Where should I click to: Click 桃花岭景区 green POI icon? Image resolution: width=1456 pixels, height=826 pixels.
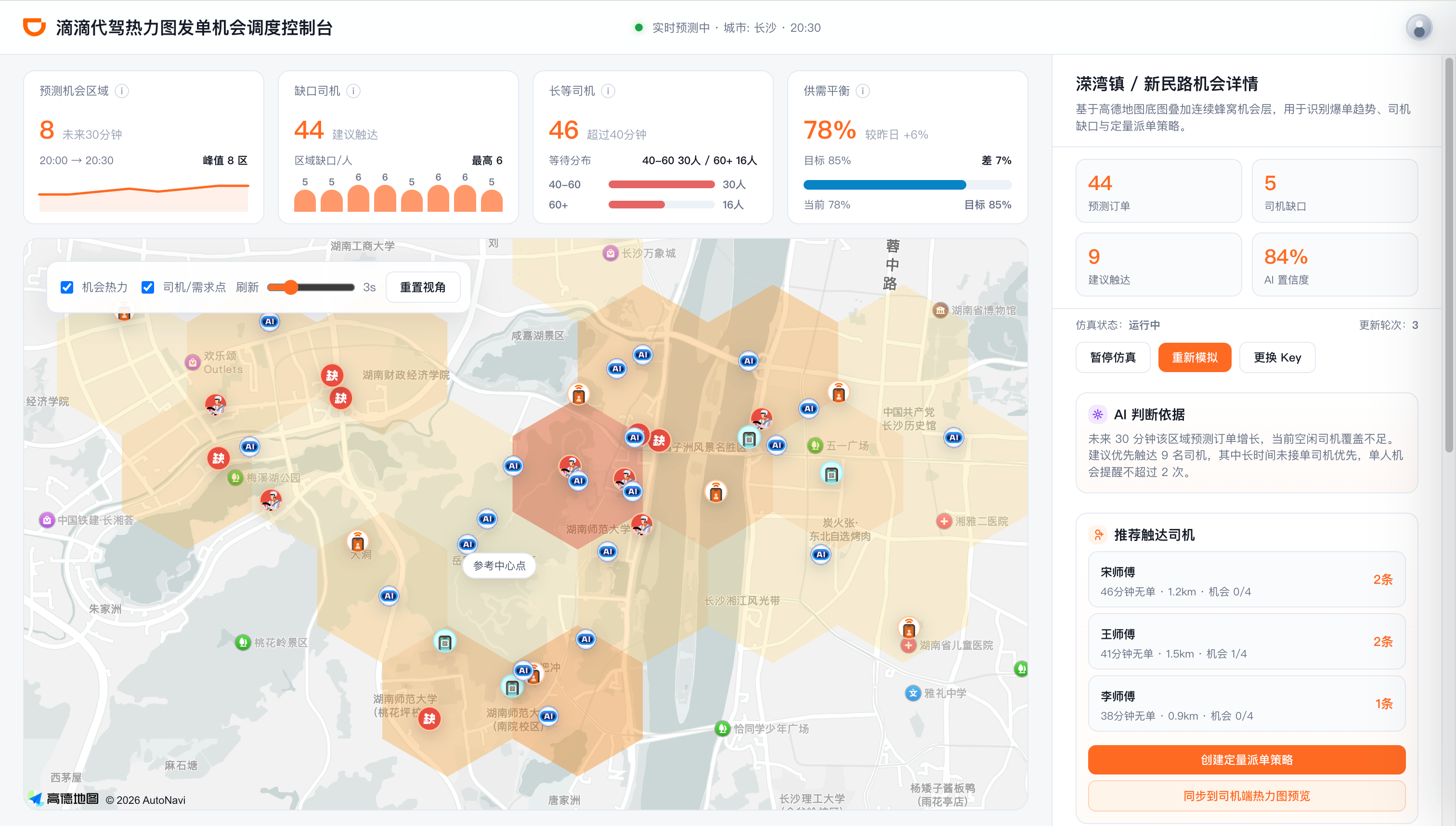tap(243, 642)
